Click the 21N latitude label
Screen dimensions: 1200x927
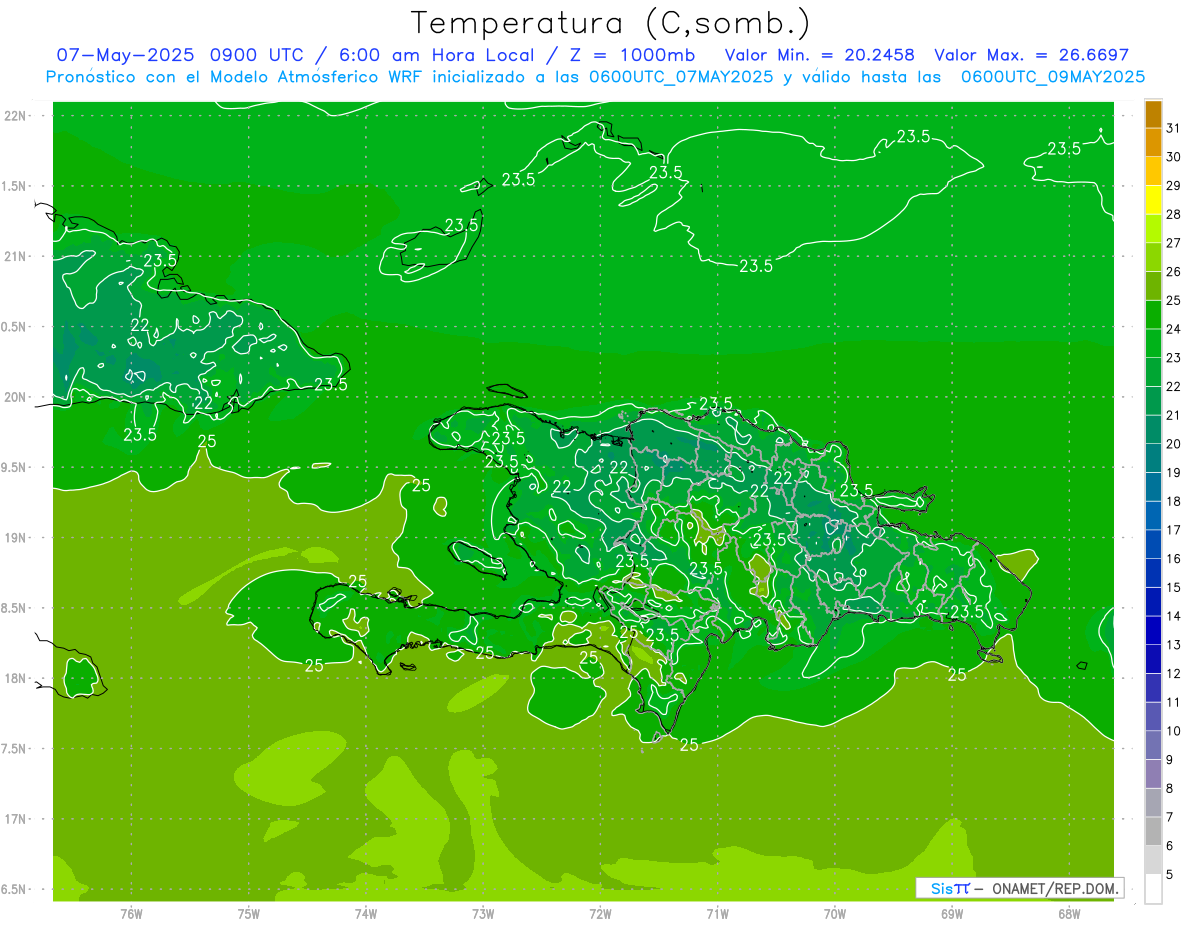point(16,257)
